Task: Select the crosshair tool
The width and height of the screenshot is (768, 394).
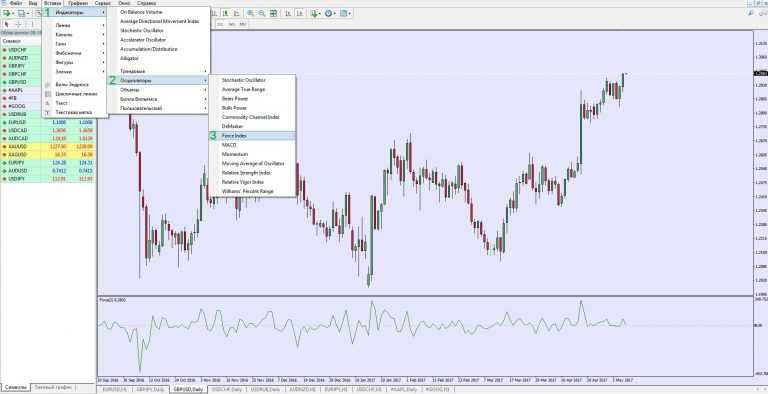Action: [x=19, y=24]
